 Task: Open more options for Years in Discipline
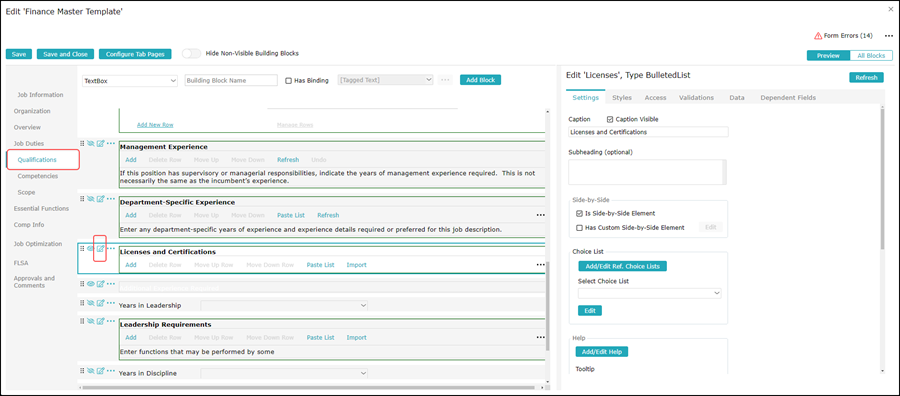(111, 370)
